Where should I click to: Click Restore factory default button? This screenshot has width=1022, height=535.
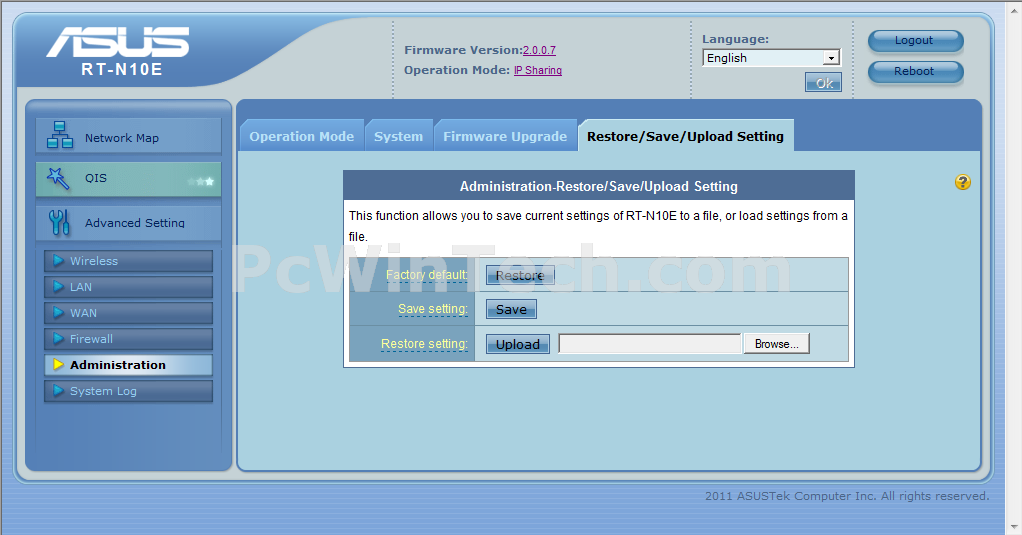(520, 275)
